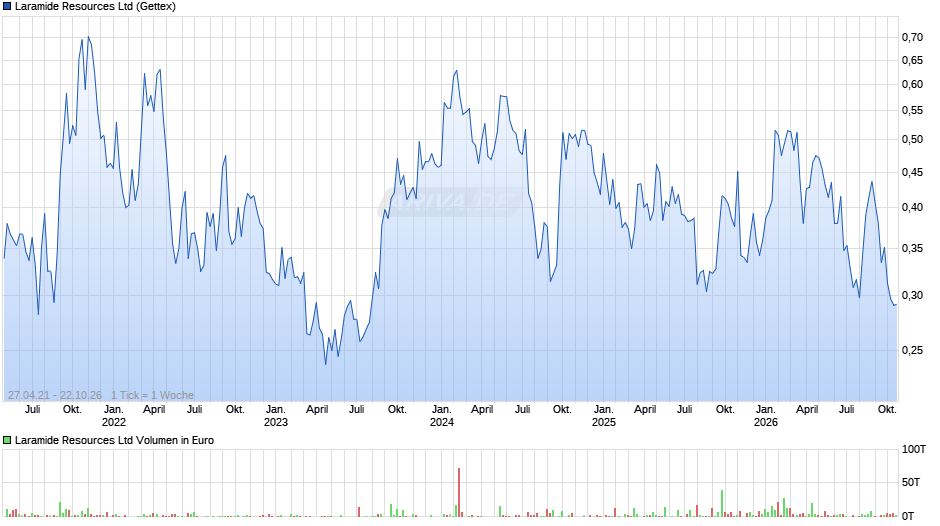Click the 0,25 price axis label
Viewport: 940px width, 526px height.
point(912,350)
